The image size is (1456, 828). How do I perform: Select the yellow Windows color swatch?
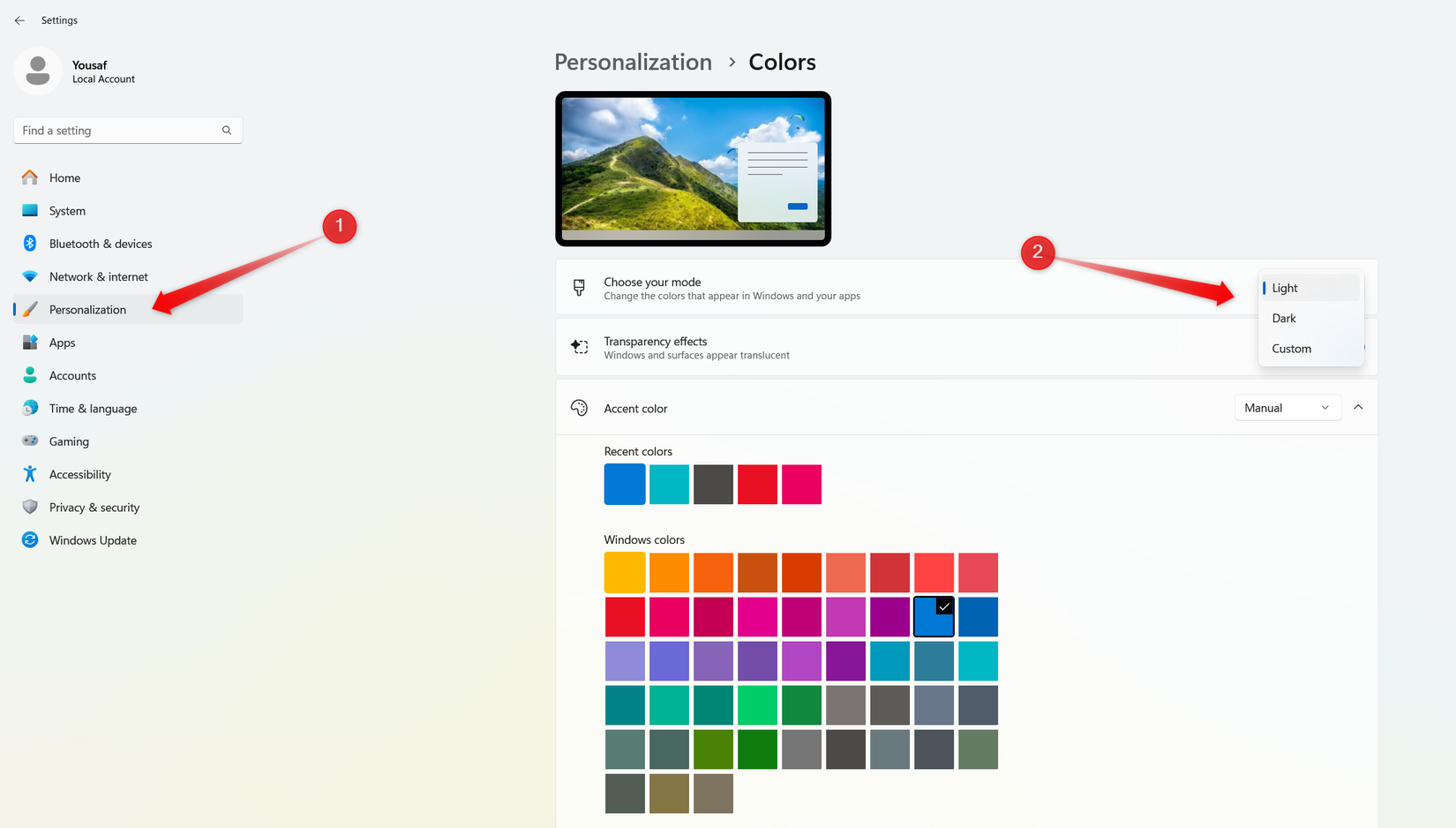[x=625, y=572]
